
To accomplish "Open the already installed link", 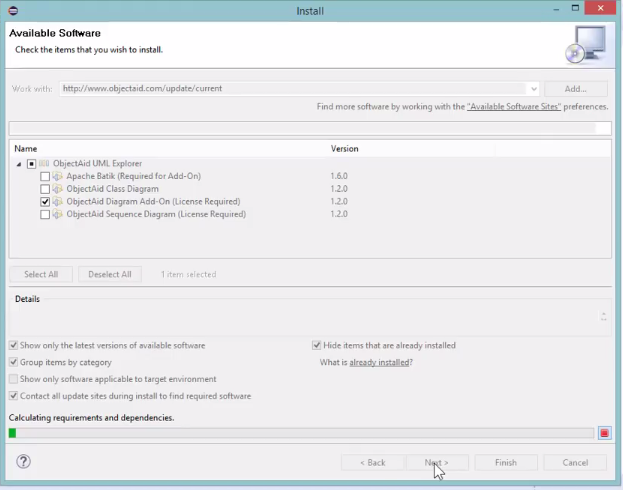I will coord(379,362).
